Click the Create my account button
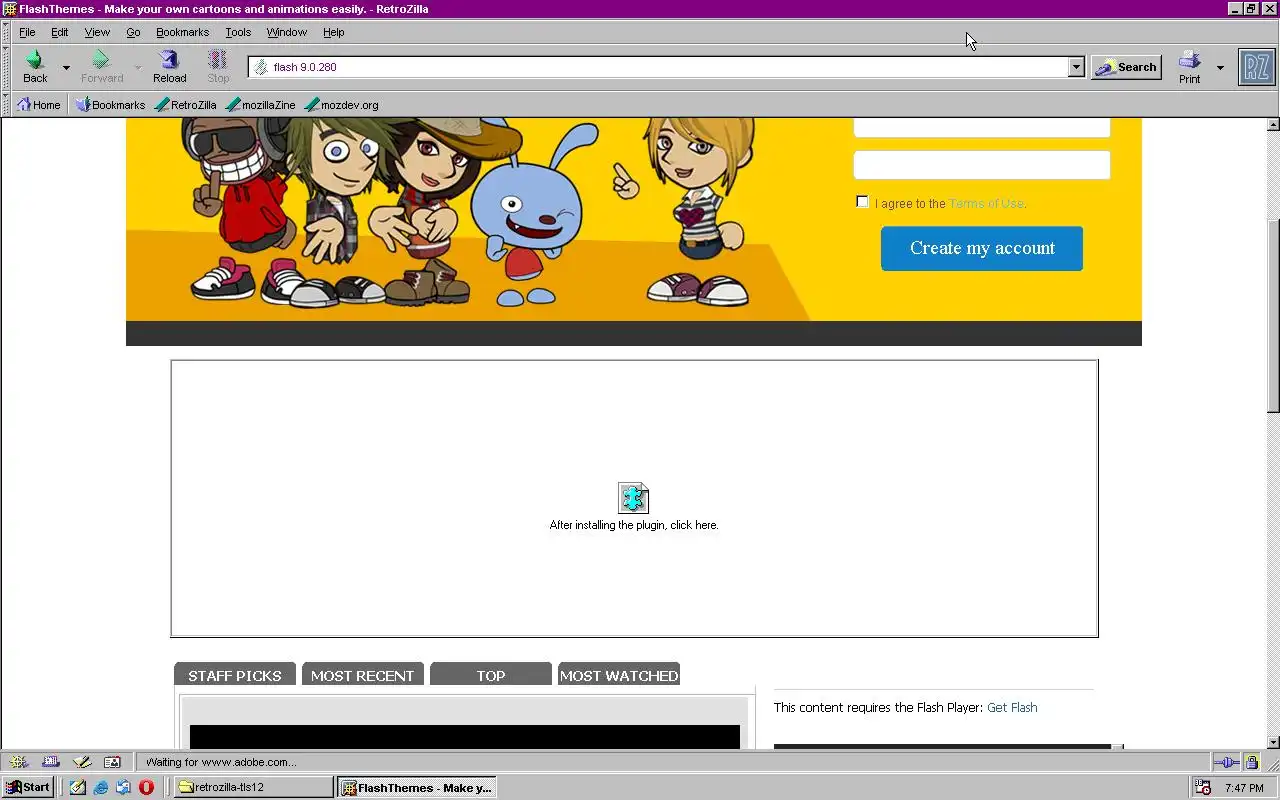This screenshot has width=1280, height=800. point(982,248)
